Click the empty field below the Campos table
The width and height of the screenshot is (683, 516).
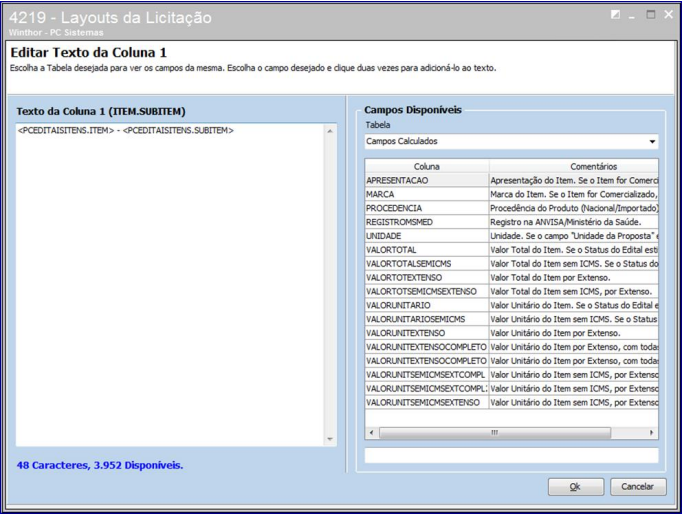[511, 455]
